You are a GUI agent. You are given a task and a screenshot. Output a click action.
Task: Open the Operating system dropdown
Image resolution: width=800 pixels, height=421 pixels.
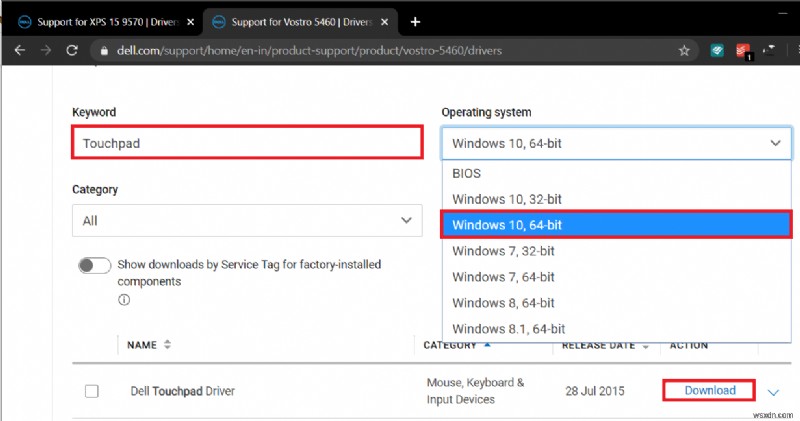[x=616, y=143]
